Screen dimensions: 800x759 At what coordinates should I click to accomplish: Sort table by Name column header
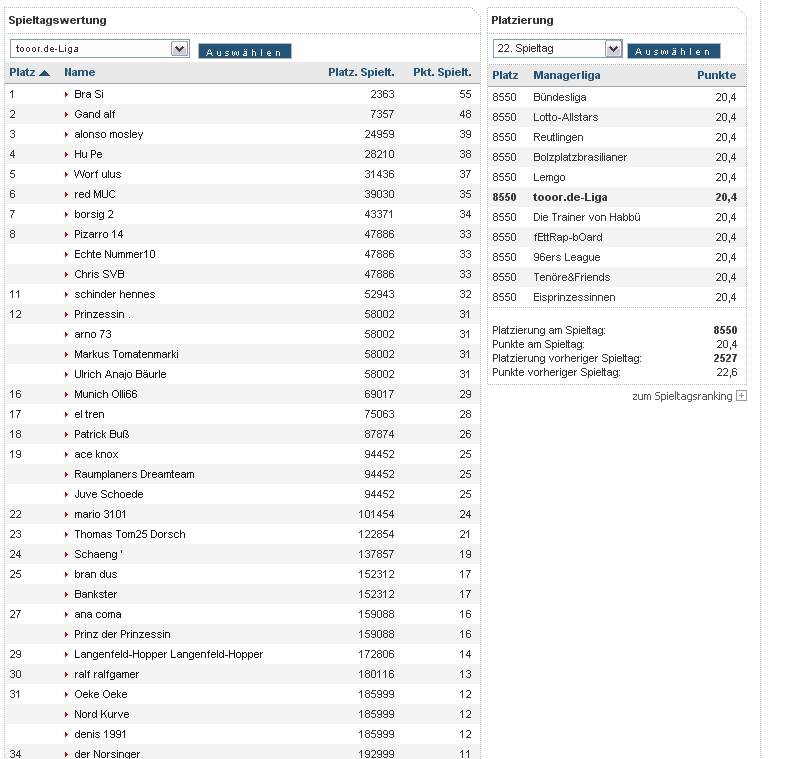79,72
